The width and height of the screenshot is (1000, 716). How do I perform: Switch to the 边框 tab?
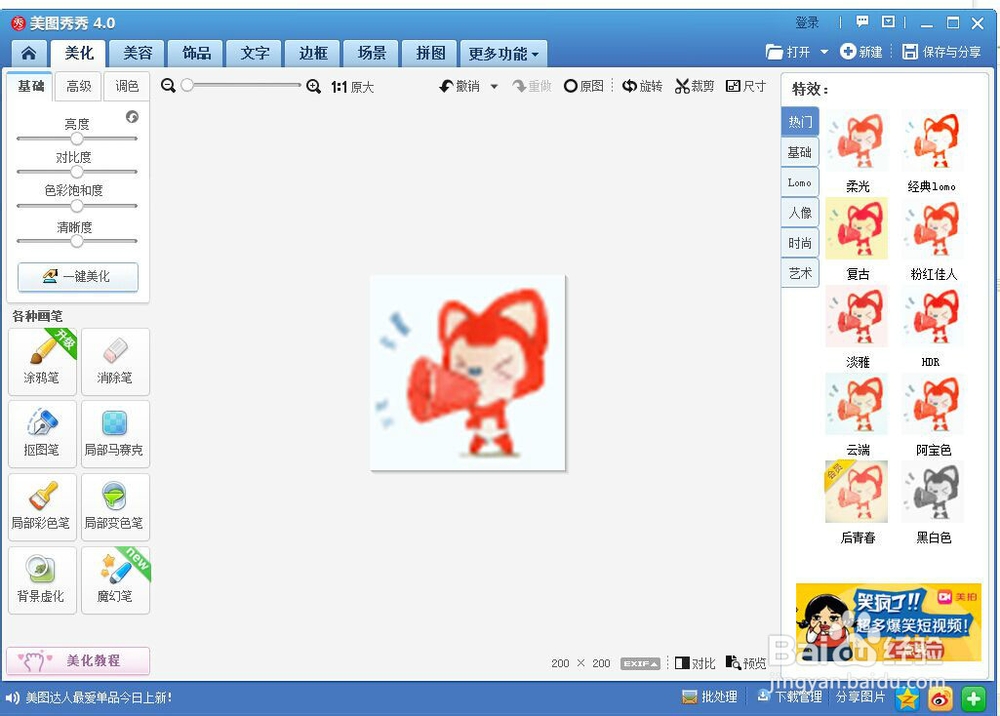click(x=313, y=53)
